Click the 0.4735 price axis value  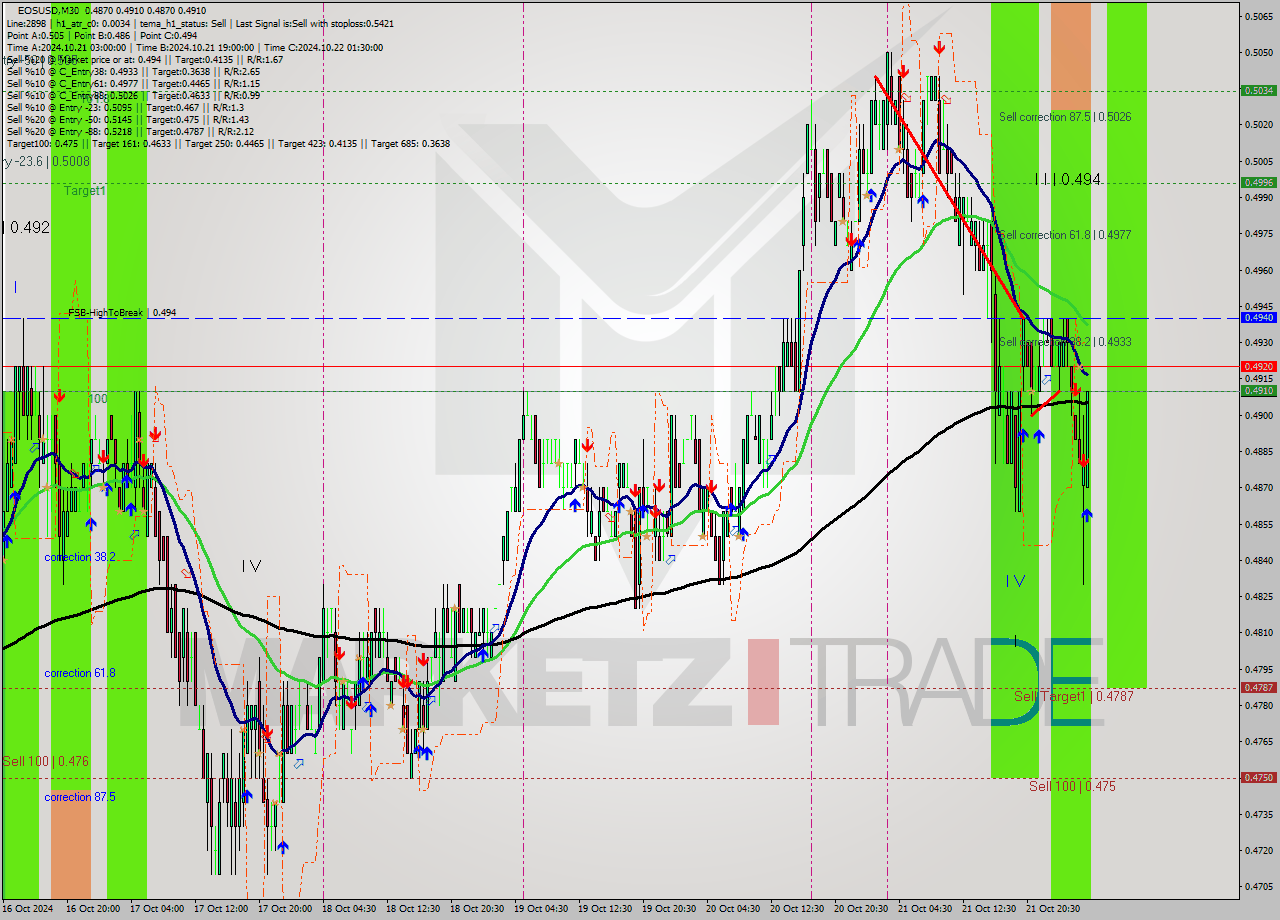pos(1259,814)
